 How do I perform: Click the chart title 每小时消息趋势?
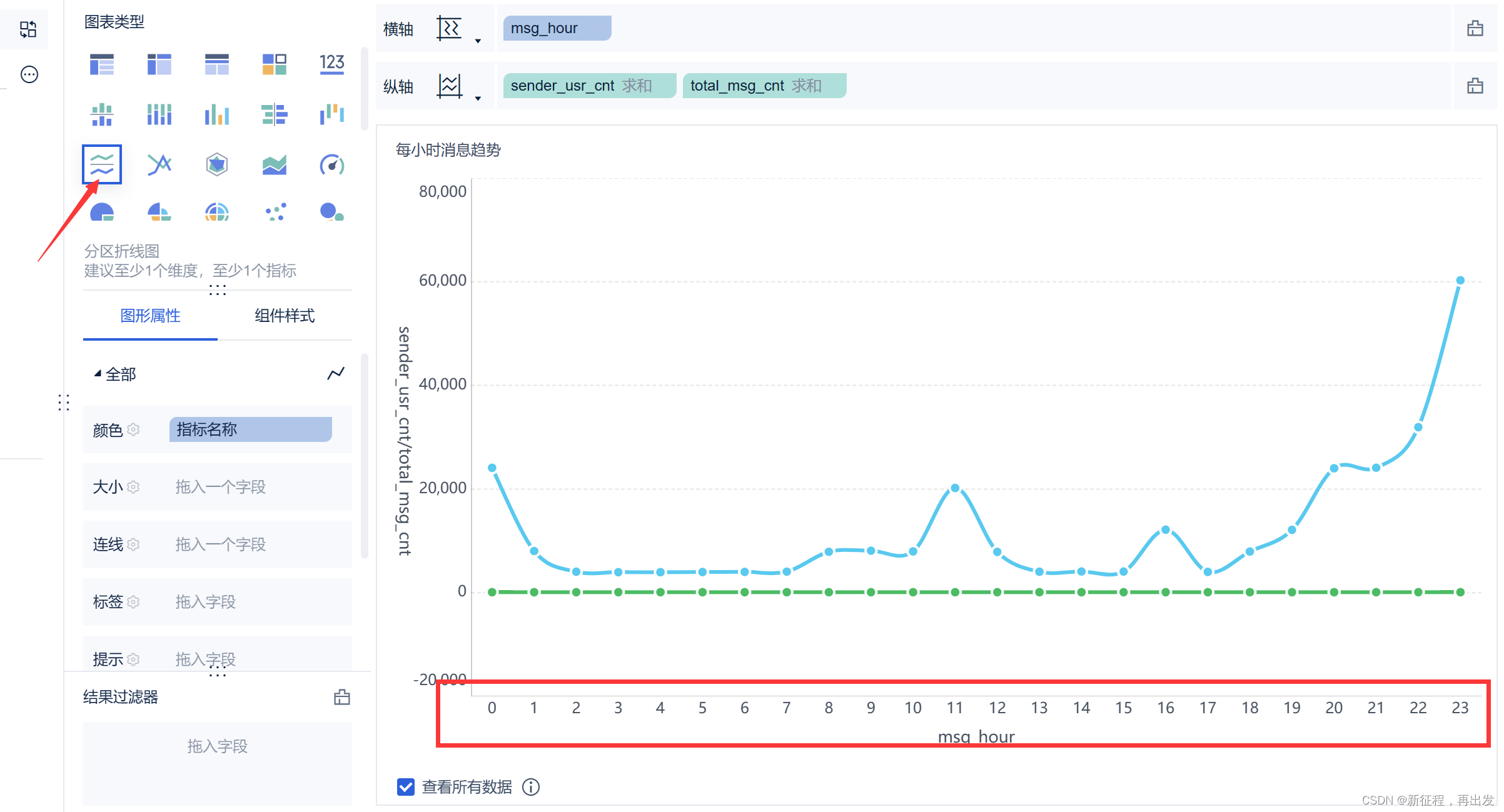click(x=448, y=150)
